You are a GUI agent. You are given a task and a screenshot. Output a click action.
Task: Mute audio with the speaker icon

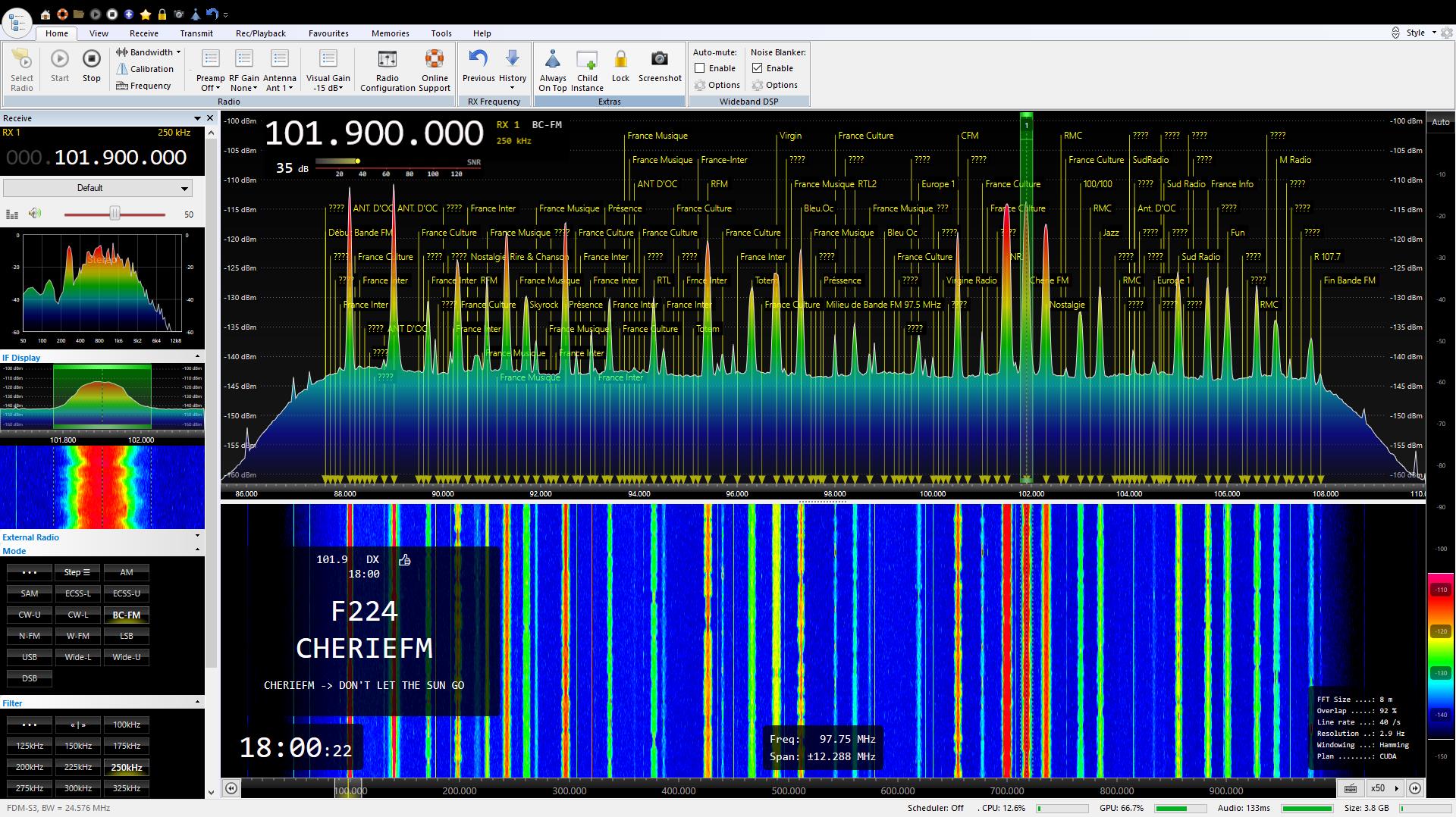pyautogui.click(x=35, y=214)
